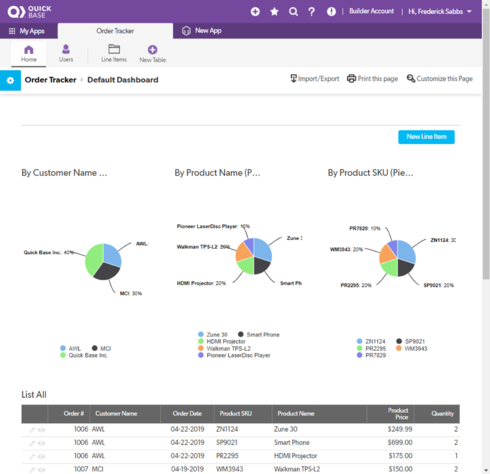Screen dimensions: 490x474
Task: Open My Apps grid menu
Action: click(26, 31)
